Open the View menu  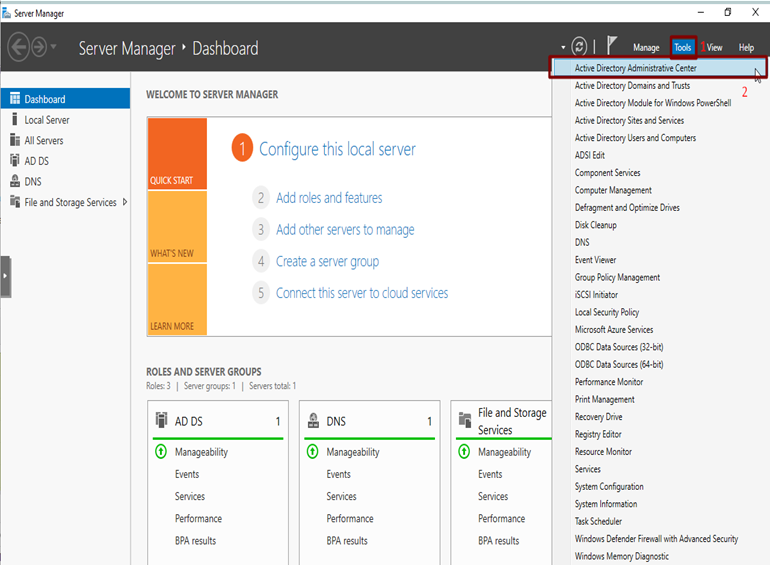(x=715, y=48)
